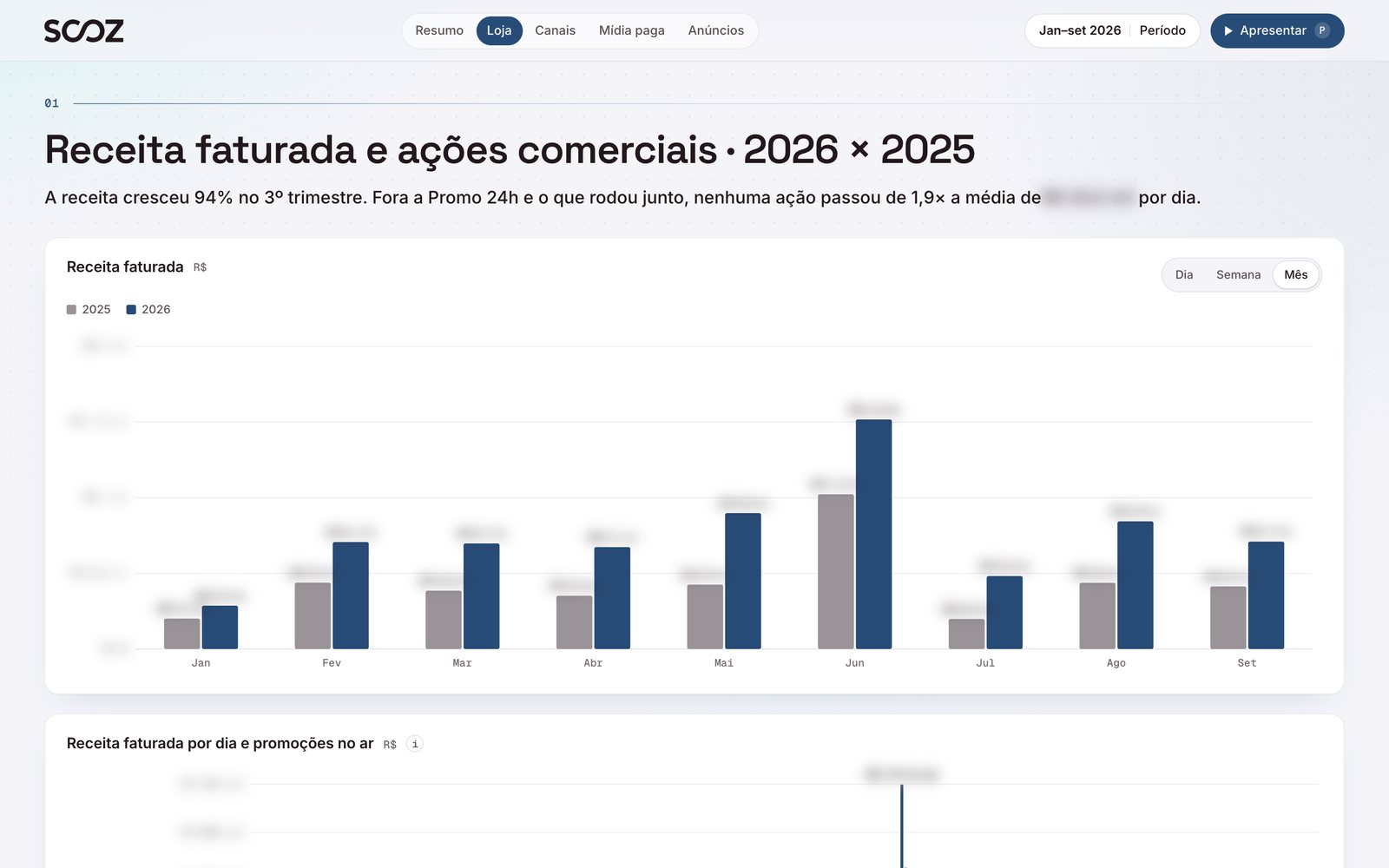Screen dimensions: 1389x868
Task: Click the 2026 bar for Jun
Action: (x=873, y=534)
